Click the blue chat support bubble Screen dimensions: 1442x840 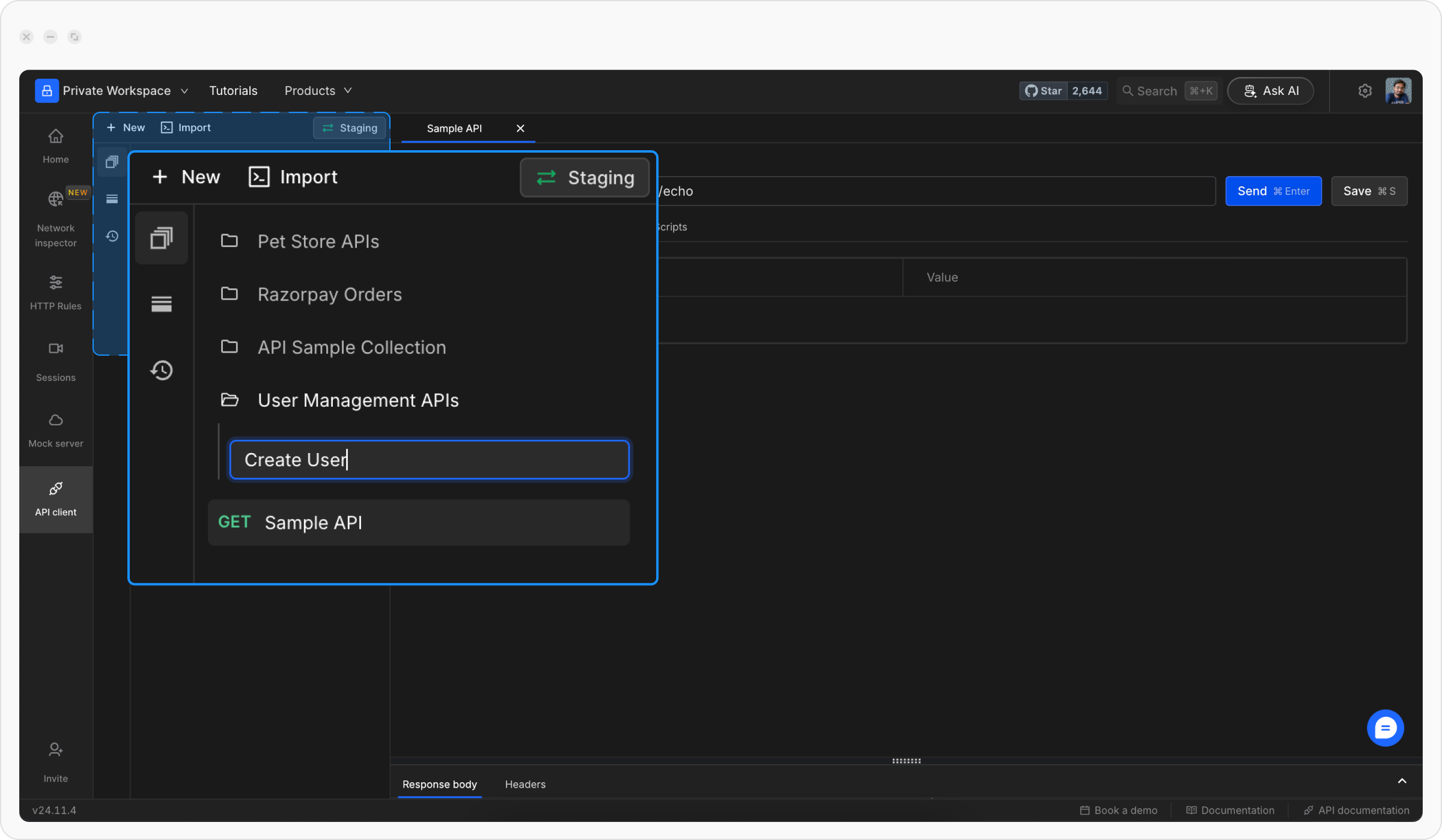coord(1385,728)
